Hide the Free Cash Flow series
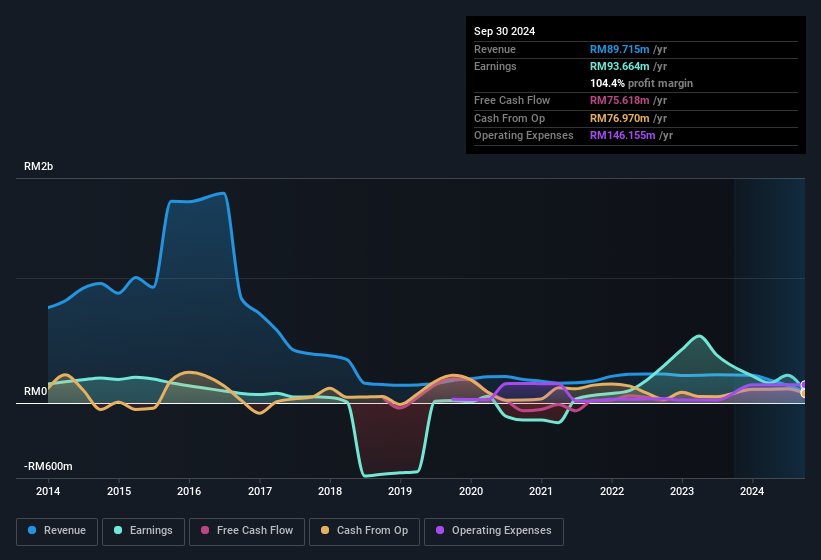 coord(249,531)
